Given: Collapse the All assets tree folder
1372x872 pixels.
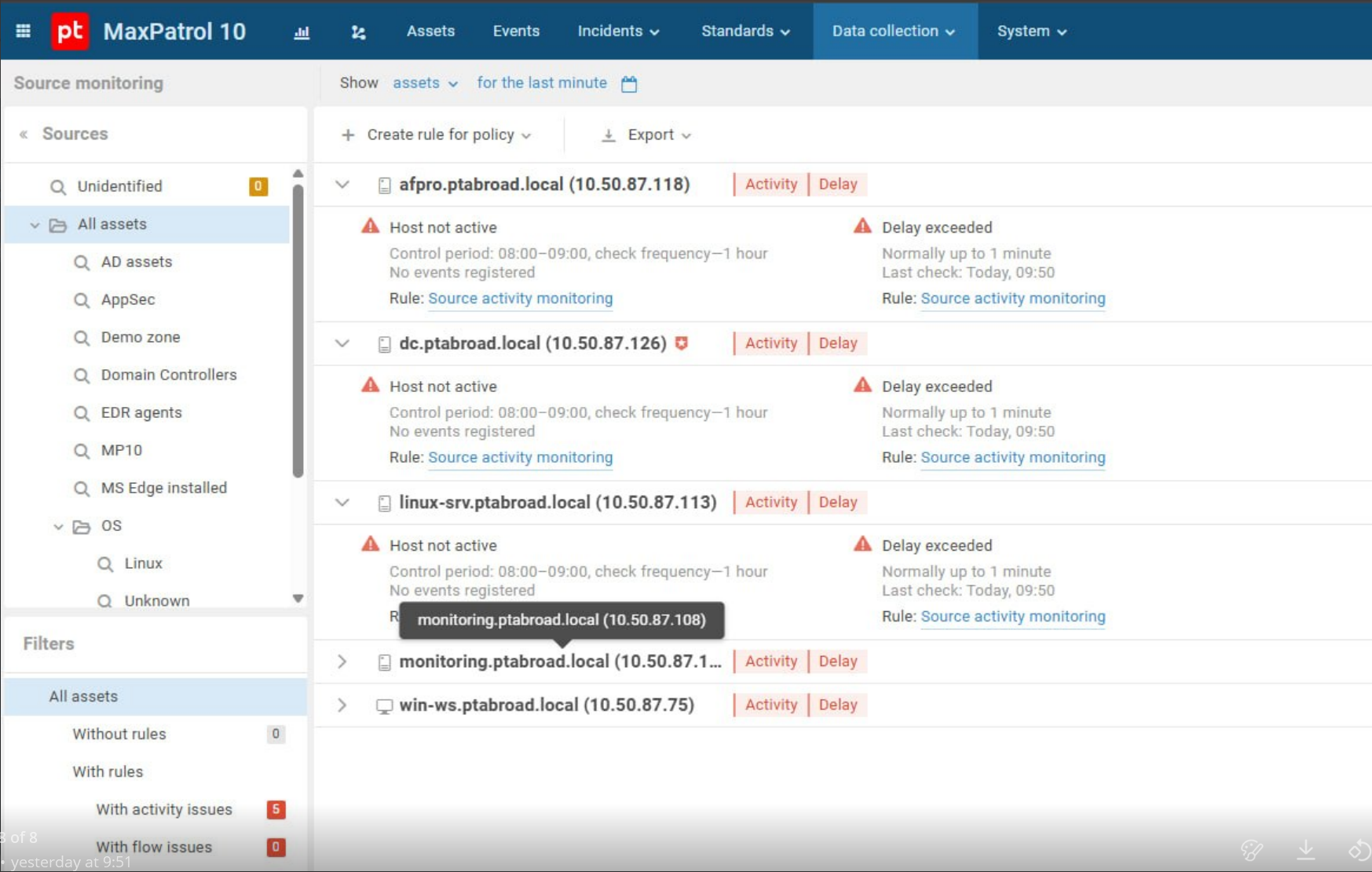Looking at the screenshot, I should 35,225.
